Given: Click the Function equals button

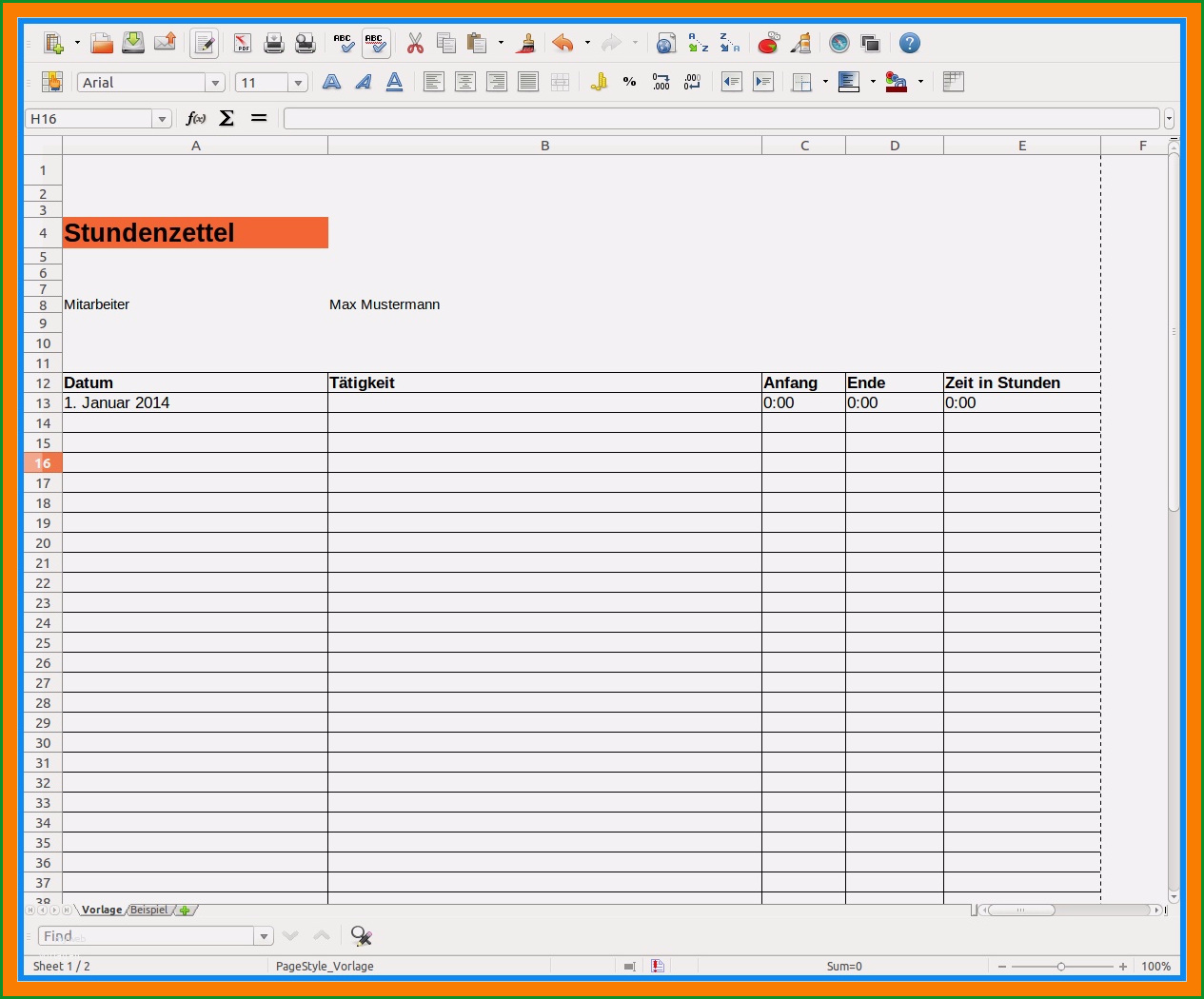Looking at the screenshot, I should click(258, 118).
